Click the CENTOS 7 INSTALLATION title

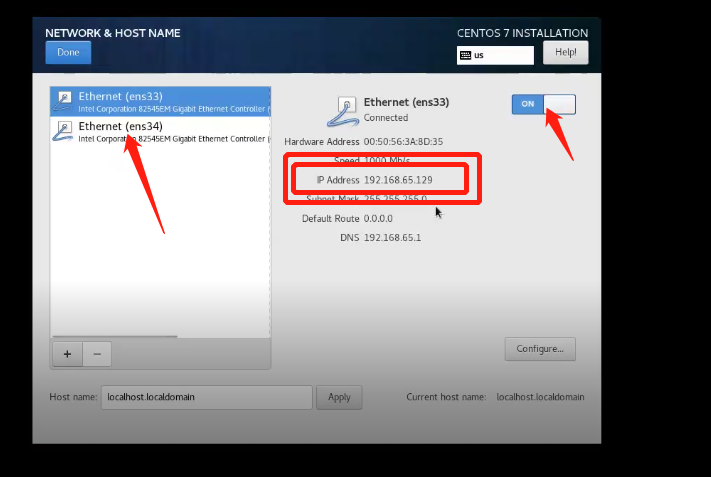click(522, 33)
